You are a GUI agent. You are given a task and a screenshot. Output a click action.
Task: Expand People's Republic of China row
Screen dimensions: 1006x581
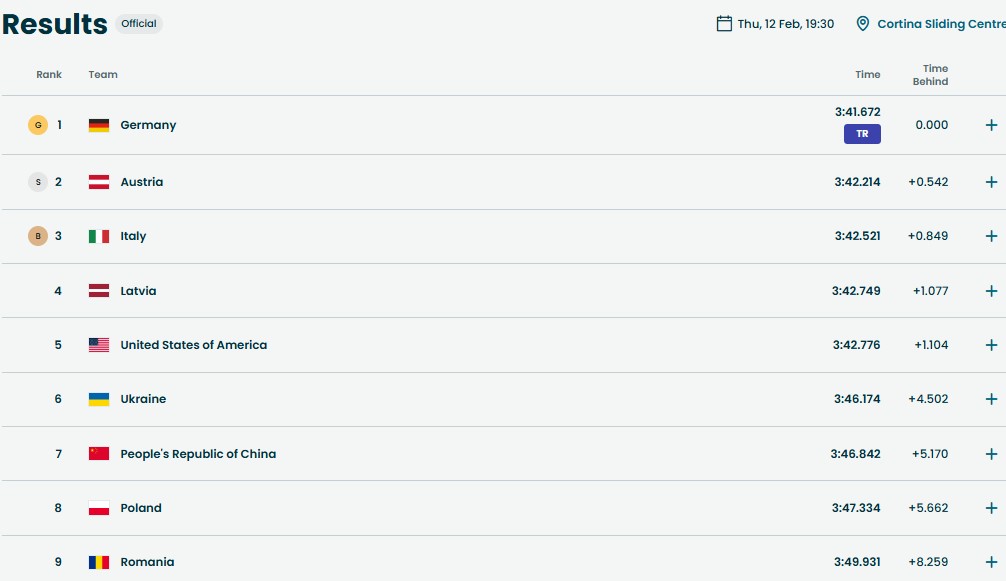pos(991,454)
